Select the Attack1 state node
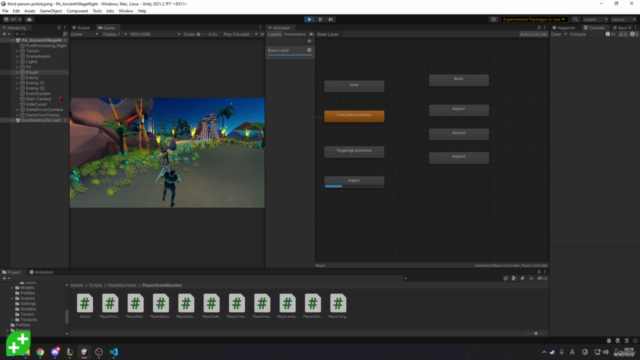 coord(459,110)
